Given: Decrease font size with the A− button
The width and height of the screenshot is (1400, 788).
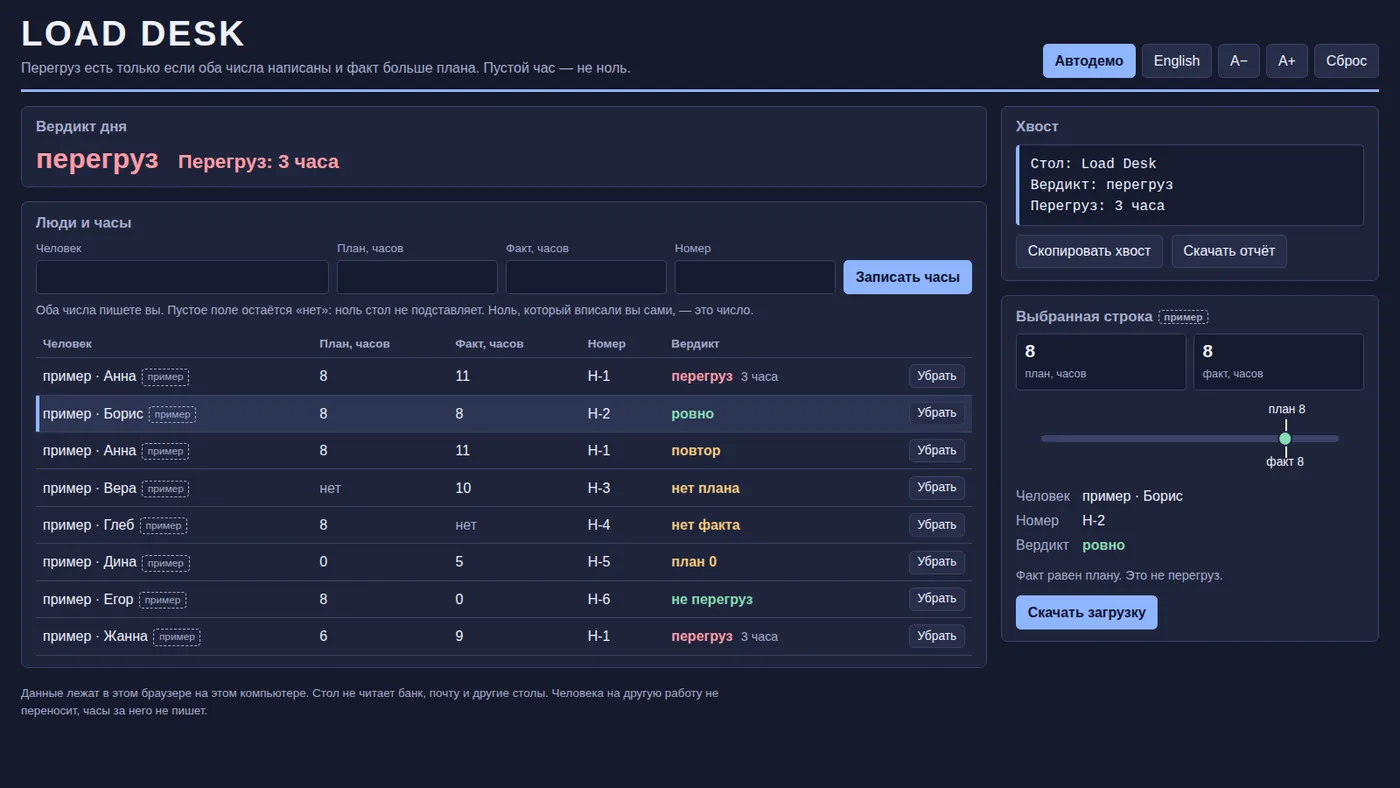Looking at the screenshot, I should [x=1239, y=61].
